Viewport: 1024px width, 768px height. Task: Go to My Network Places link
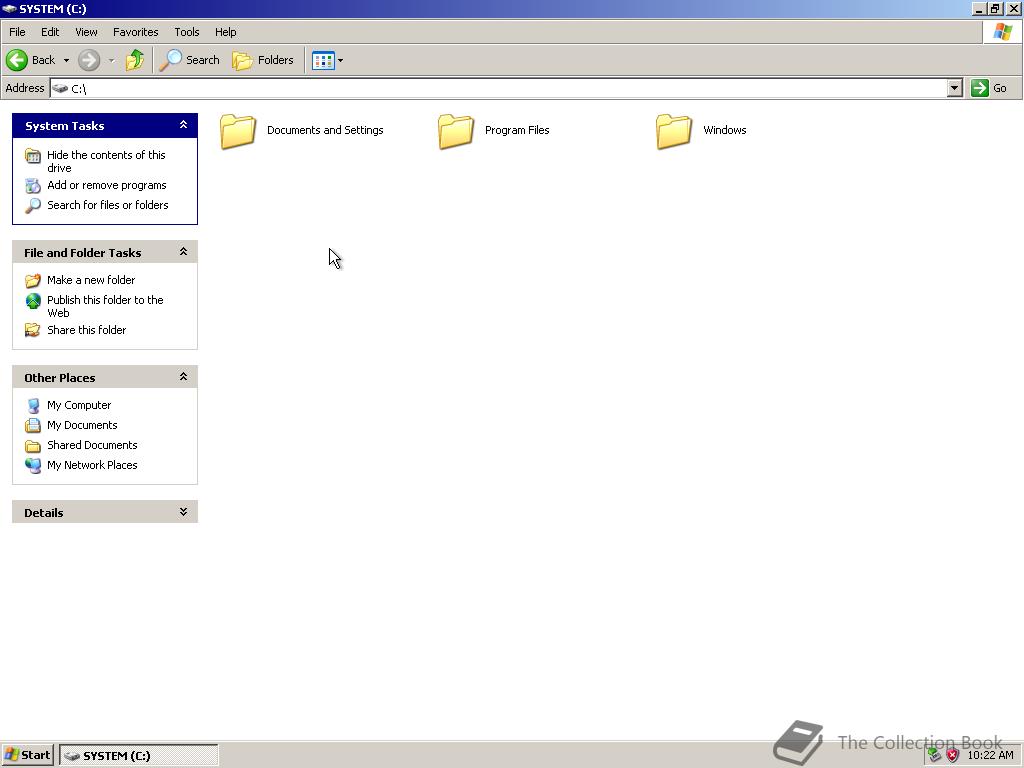coord(92,465)
